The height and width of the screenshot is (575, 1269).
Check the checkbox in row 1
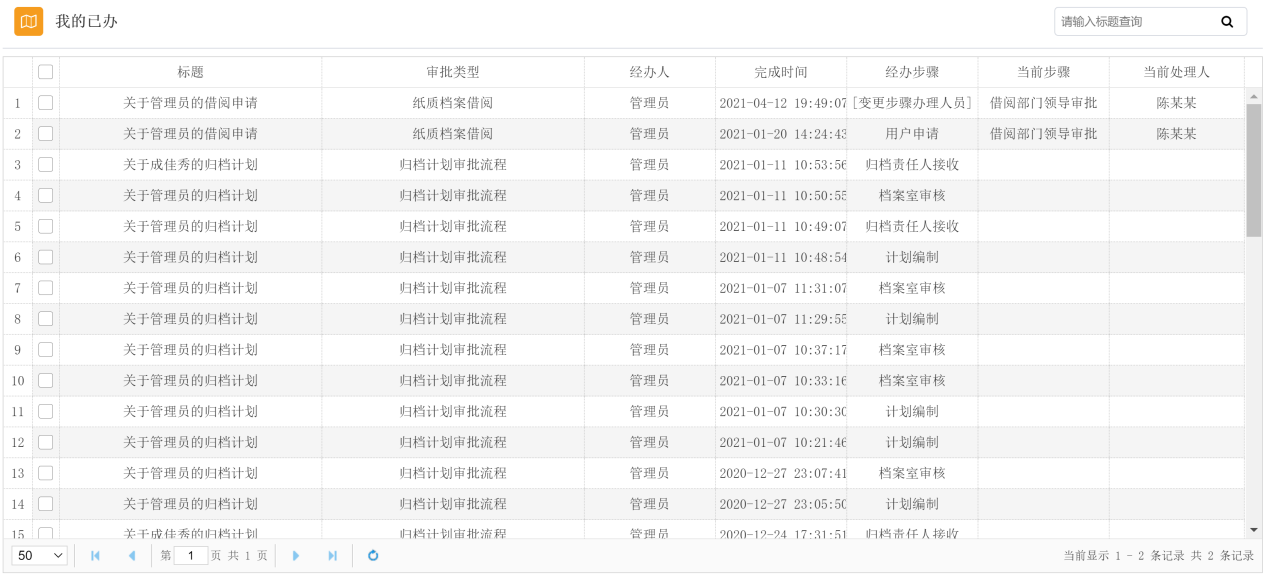point(46,103)
